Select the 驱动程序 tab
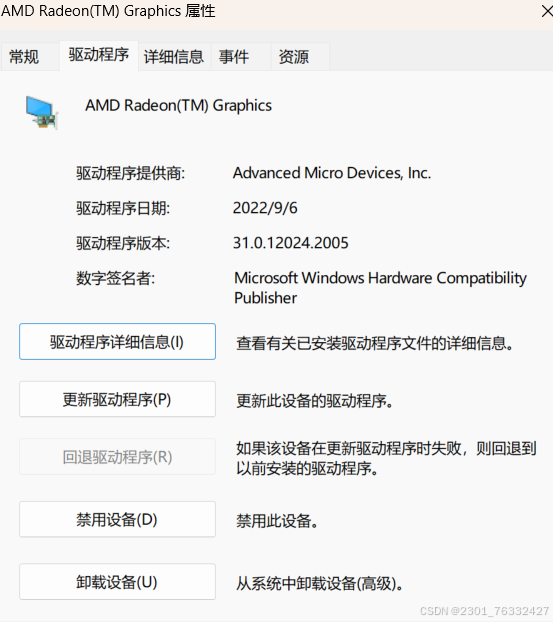 [x=99, y=55]
